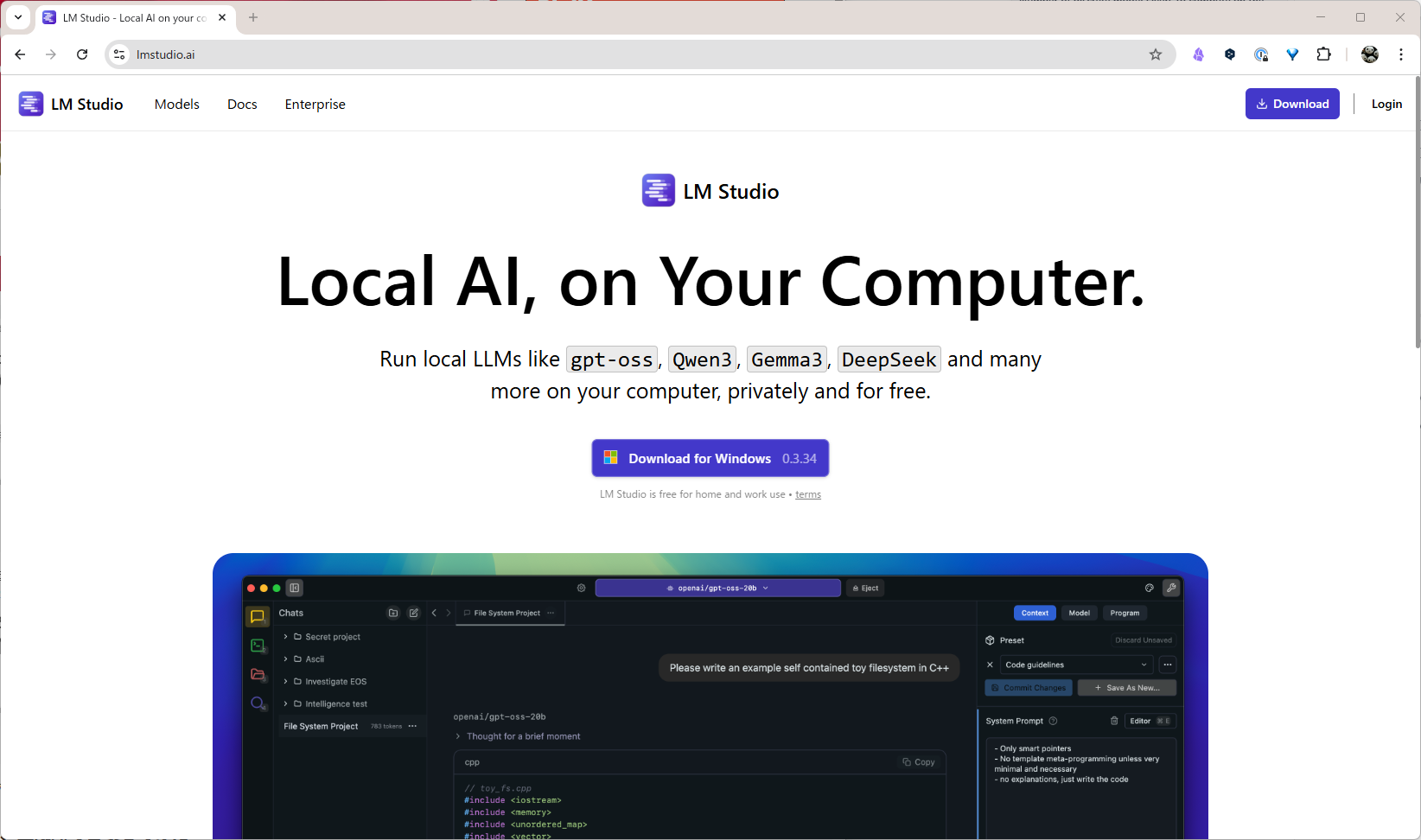Open the Chrome three-dot menu
1421x840 pixels.
pos(1401,54)
